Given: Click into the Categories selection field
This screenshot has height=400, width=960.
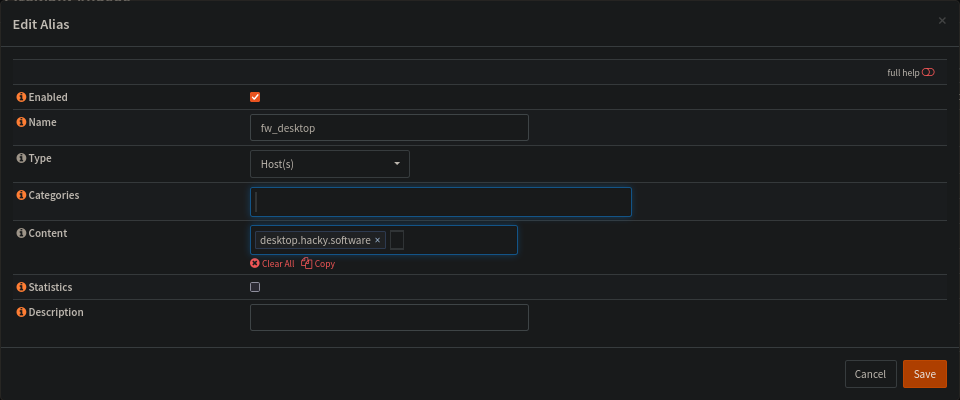Looking at the screenshot, I should click(440, 202).
